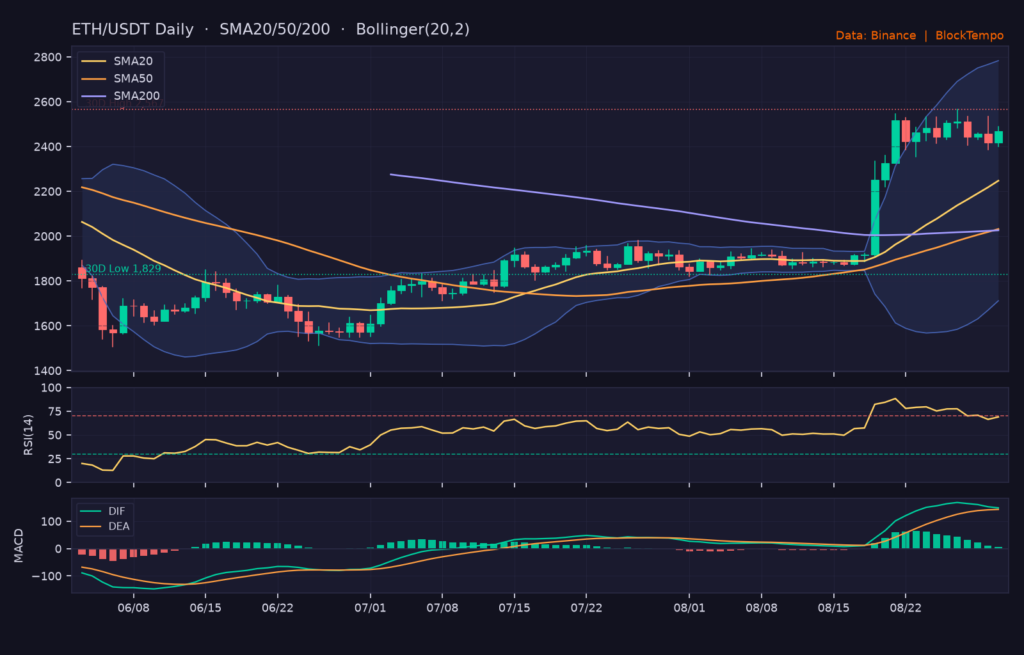1024x655 pixels.
Task: Click the 07/22 date label
Action: (586, 608)
